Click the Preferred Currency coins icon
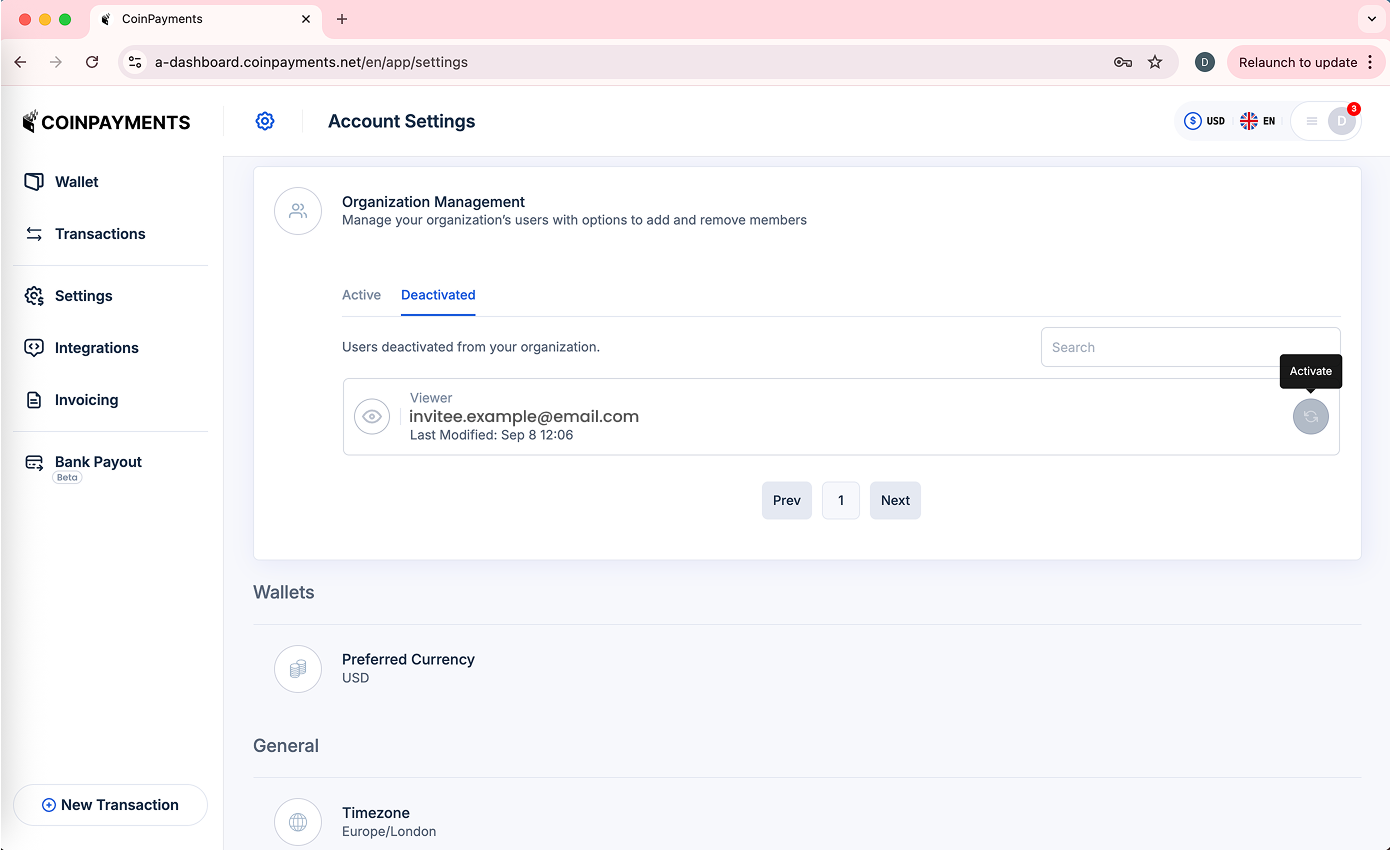Viewport: 1391px width, 850px height. coord(298,669)
